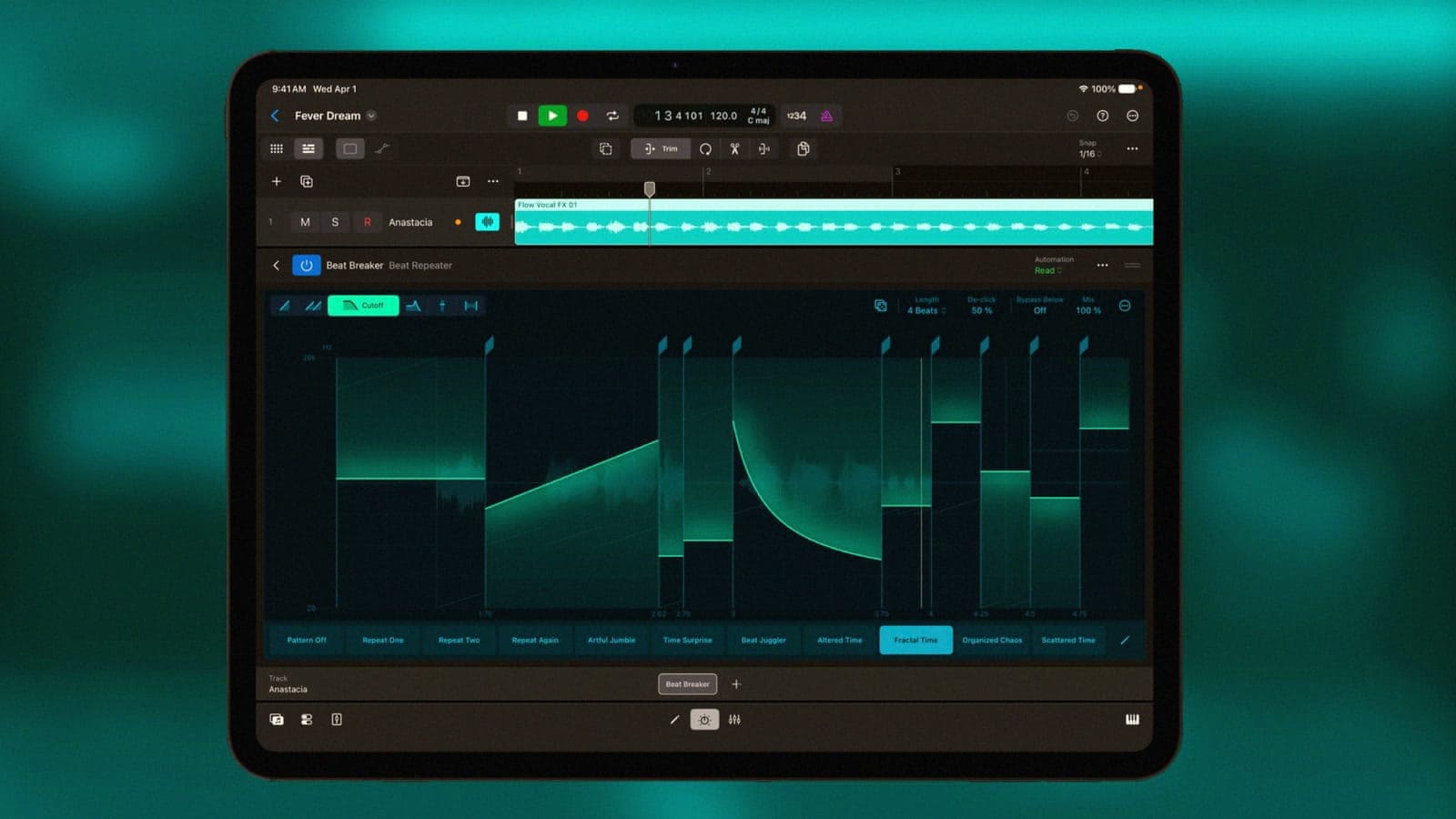Image resolution: width=1456 pixels, height=819 pixels.
Task: Click the green Play button
Action: 552,116
